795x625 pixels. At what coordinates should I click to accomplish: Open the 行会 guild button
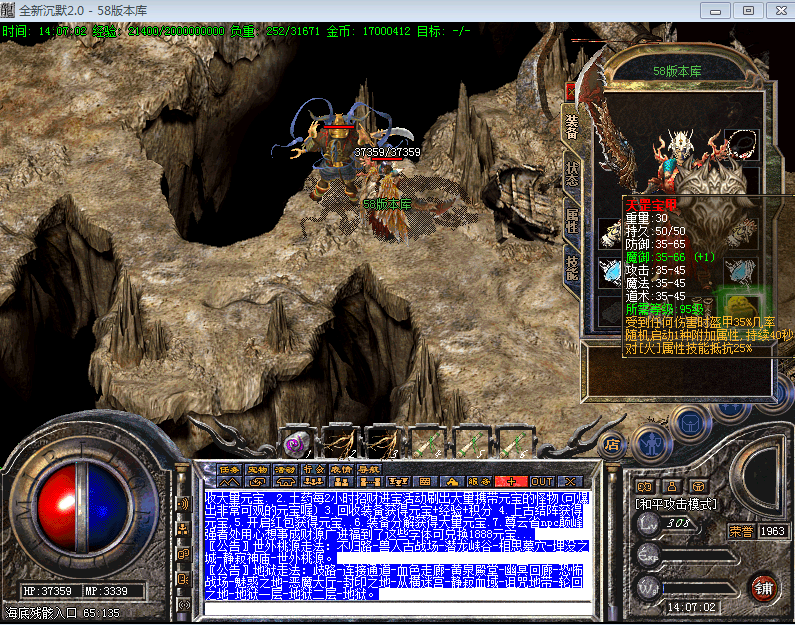coord(313,469)
